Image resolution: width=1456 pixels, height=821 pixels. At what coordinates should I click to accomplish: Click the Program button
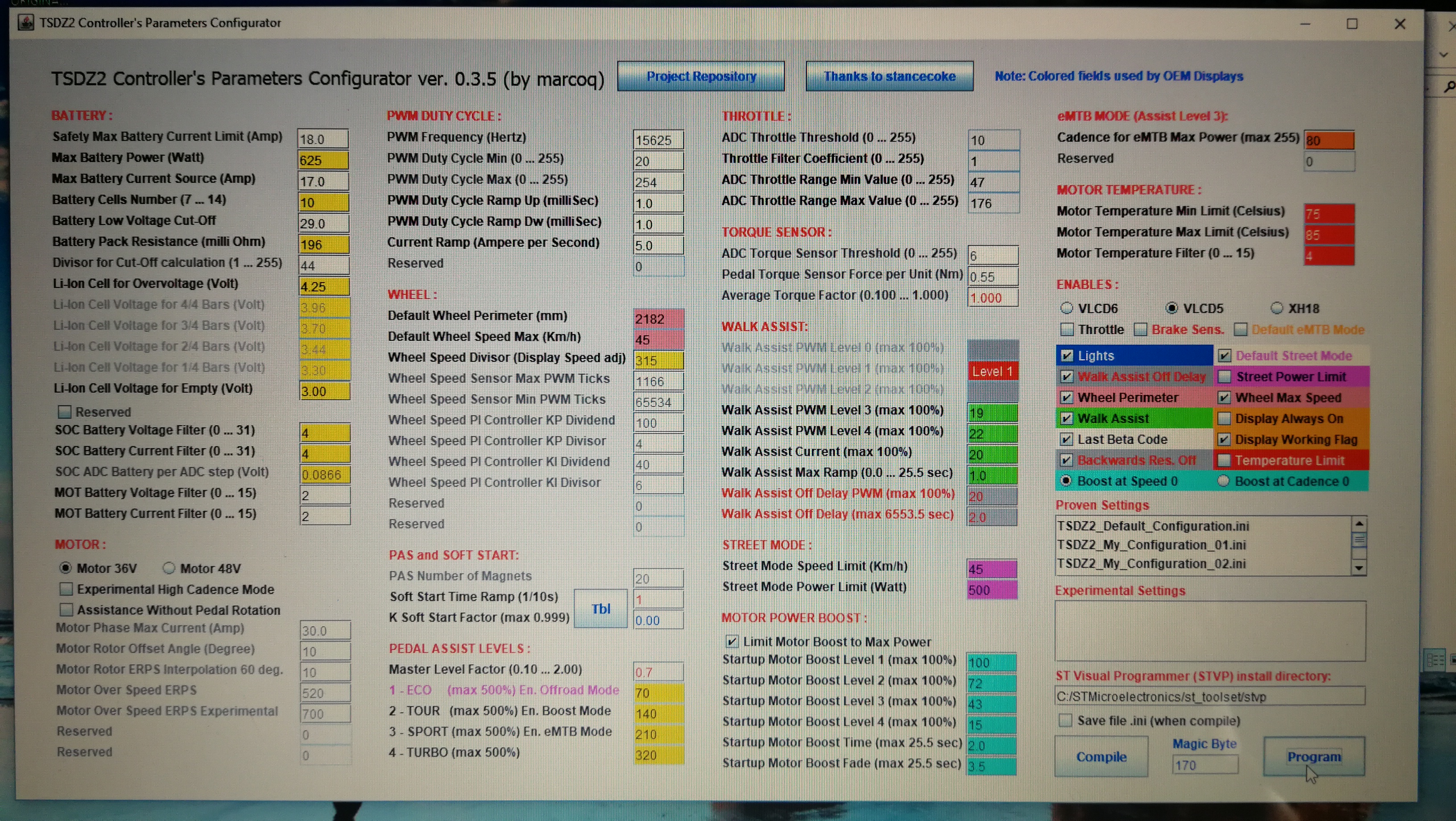1314,757
